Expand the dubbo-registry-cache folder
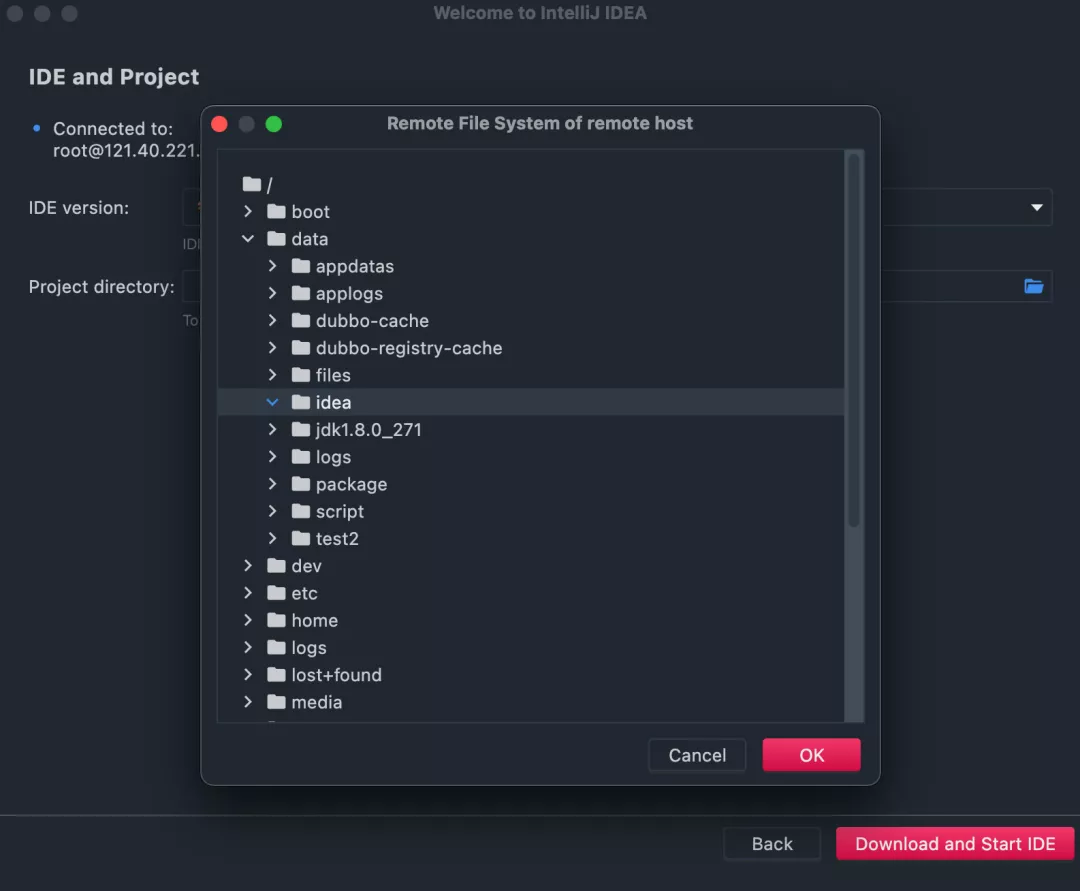Screen dimensions: 1080x891 272,348
